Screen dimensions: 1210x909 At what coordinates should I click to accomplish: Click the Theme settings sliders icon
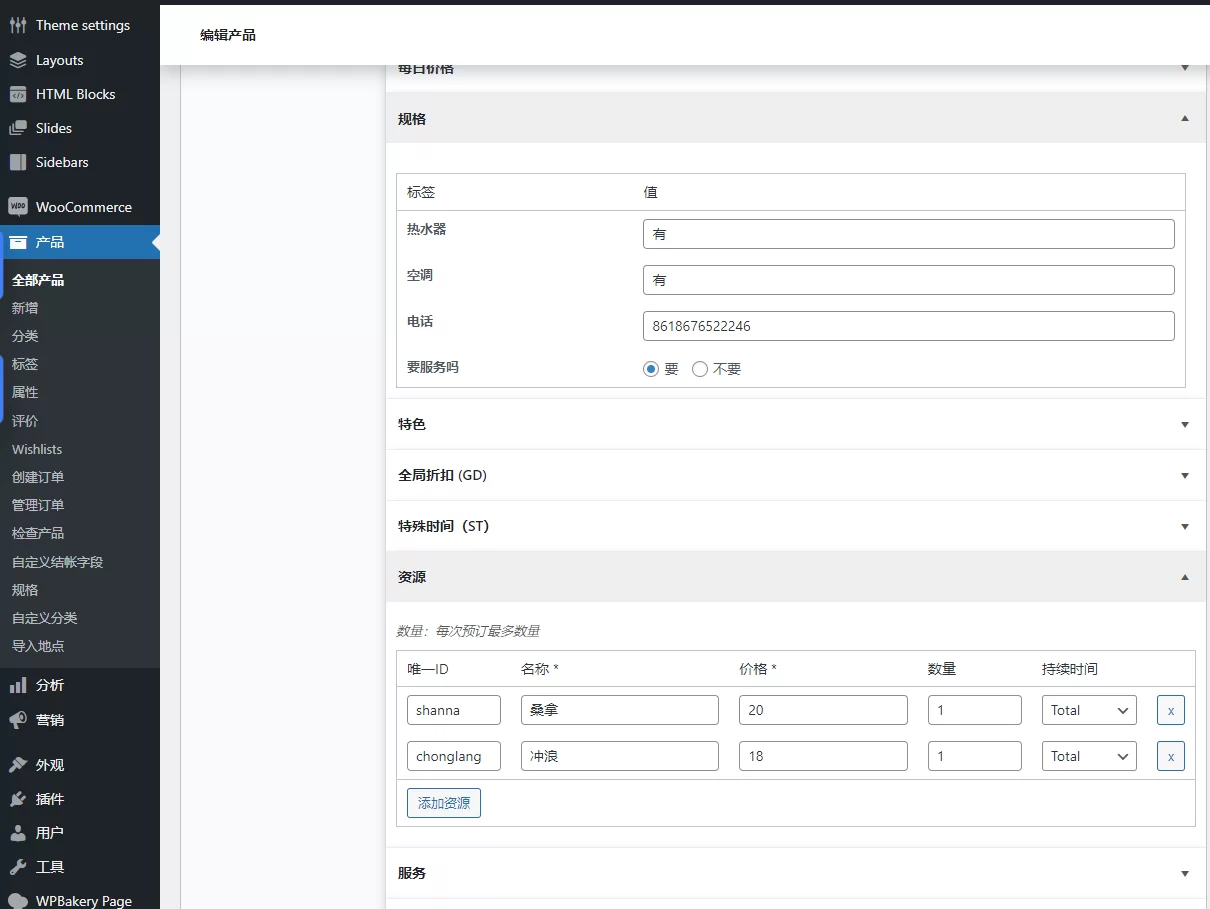pyautogui.click(x=18, y=25)
